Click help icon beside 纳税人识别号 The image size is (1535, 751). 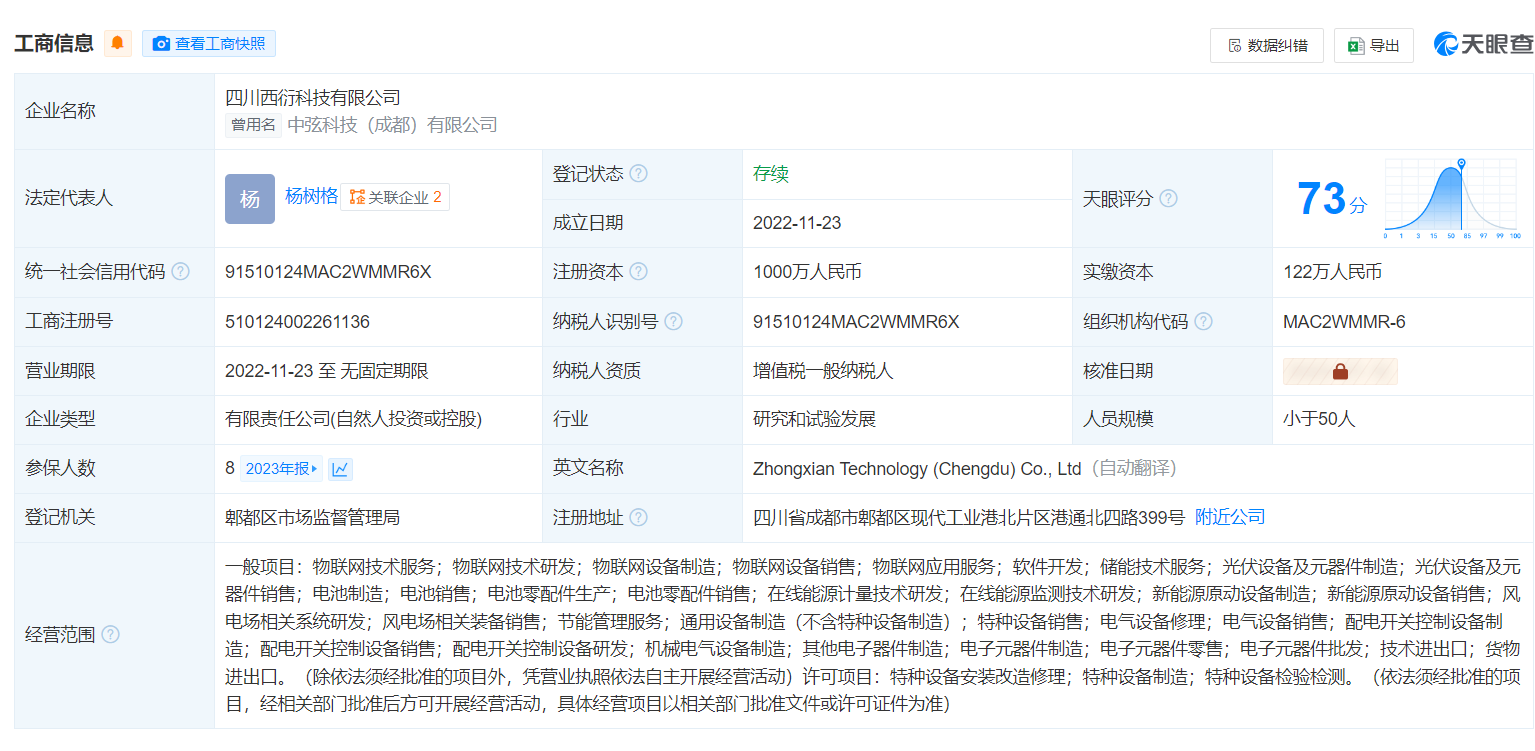673,321
